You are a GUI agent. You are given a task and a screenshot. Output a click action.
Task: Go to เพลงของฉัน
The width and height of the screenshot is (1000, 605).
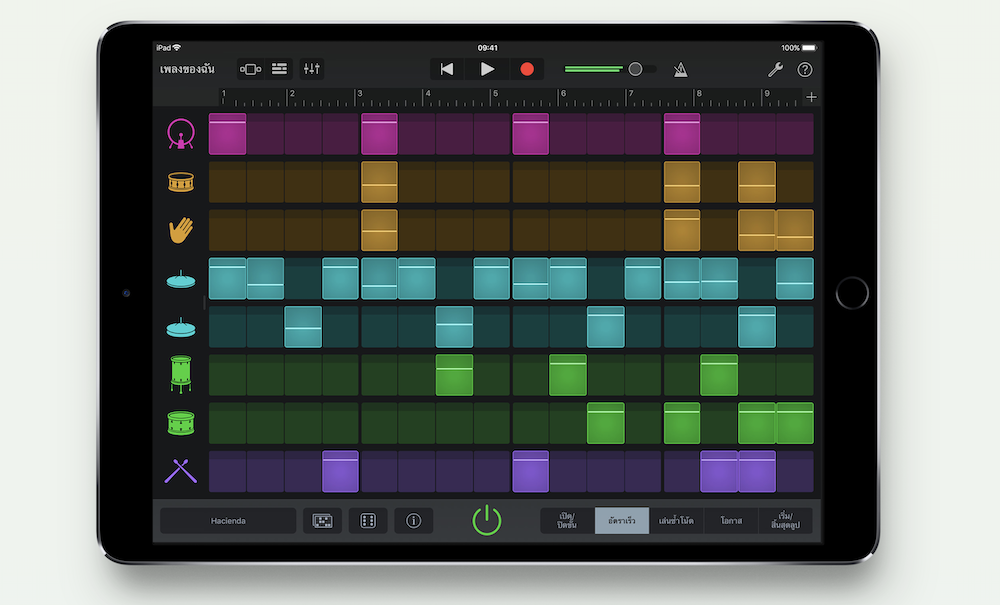point(187,69)
